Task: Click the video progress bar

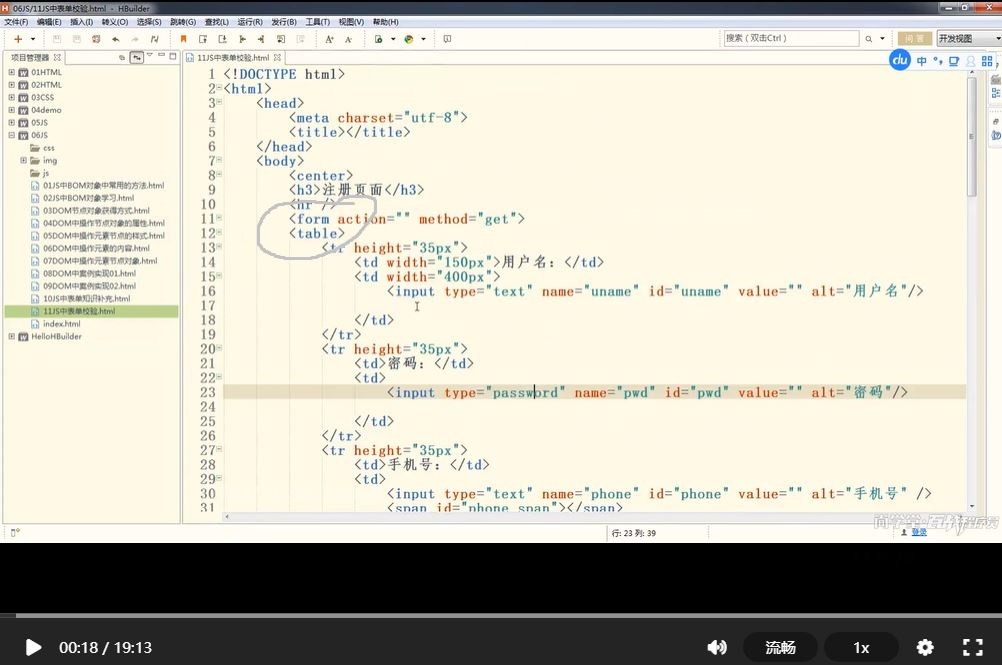Action: tap(501, 615)
